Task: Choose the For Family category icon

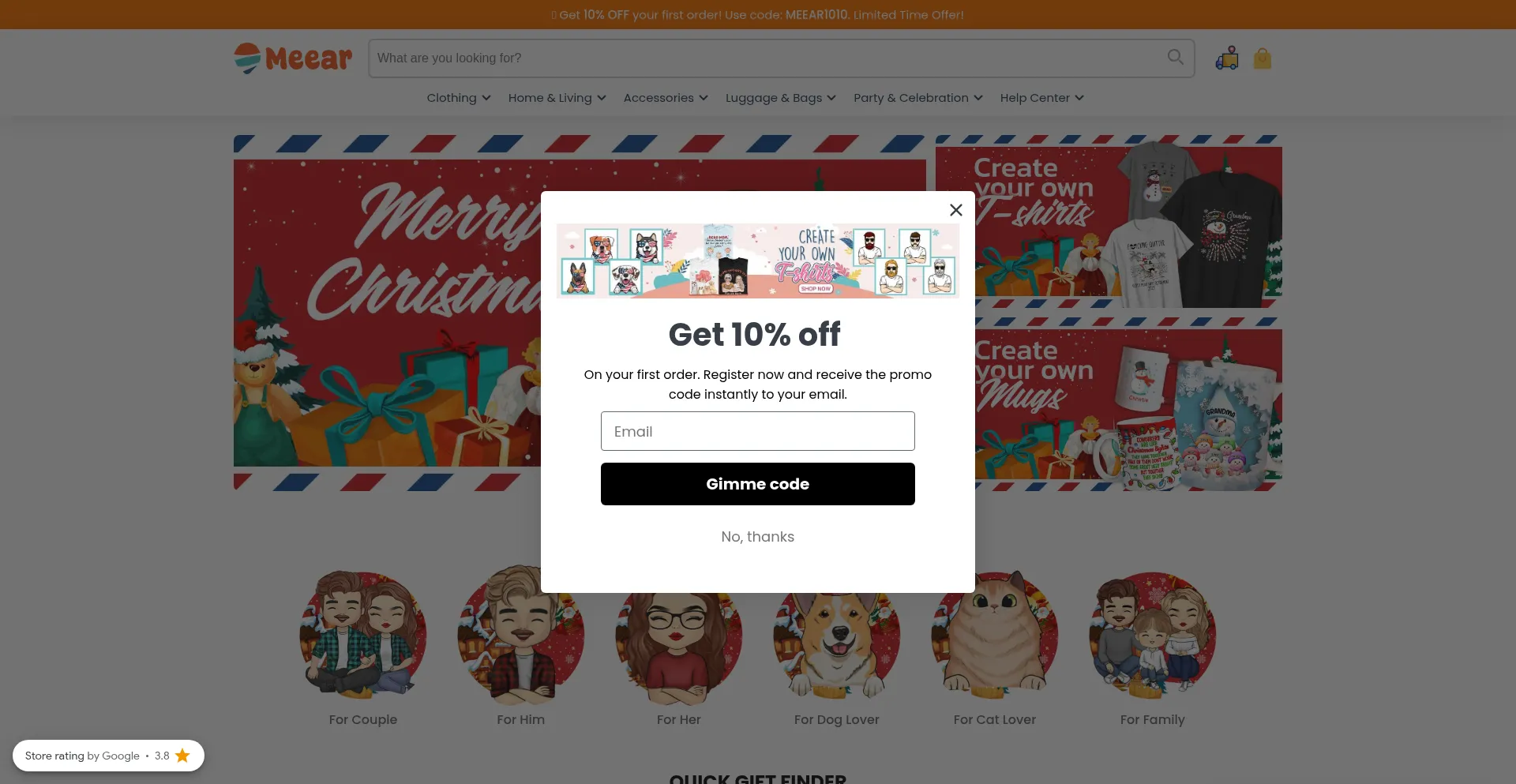Action: click(1153, 633)
